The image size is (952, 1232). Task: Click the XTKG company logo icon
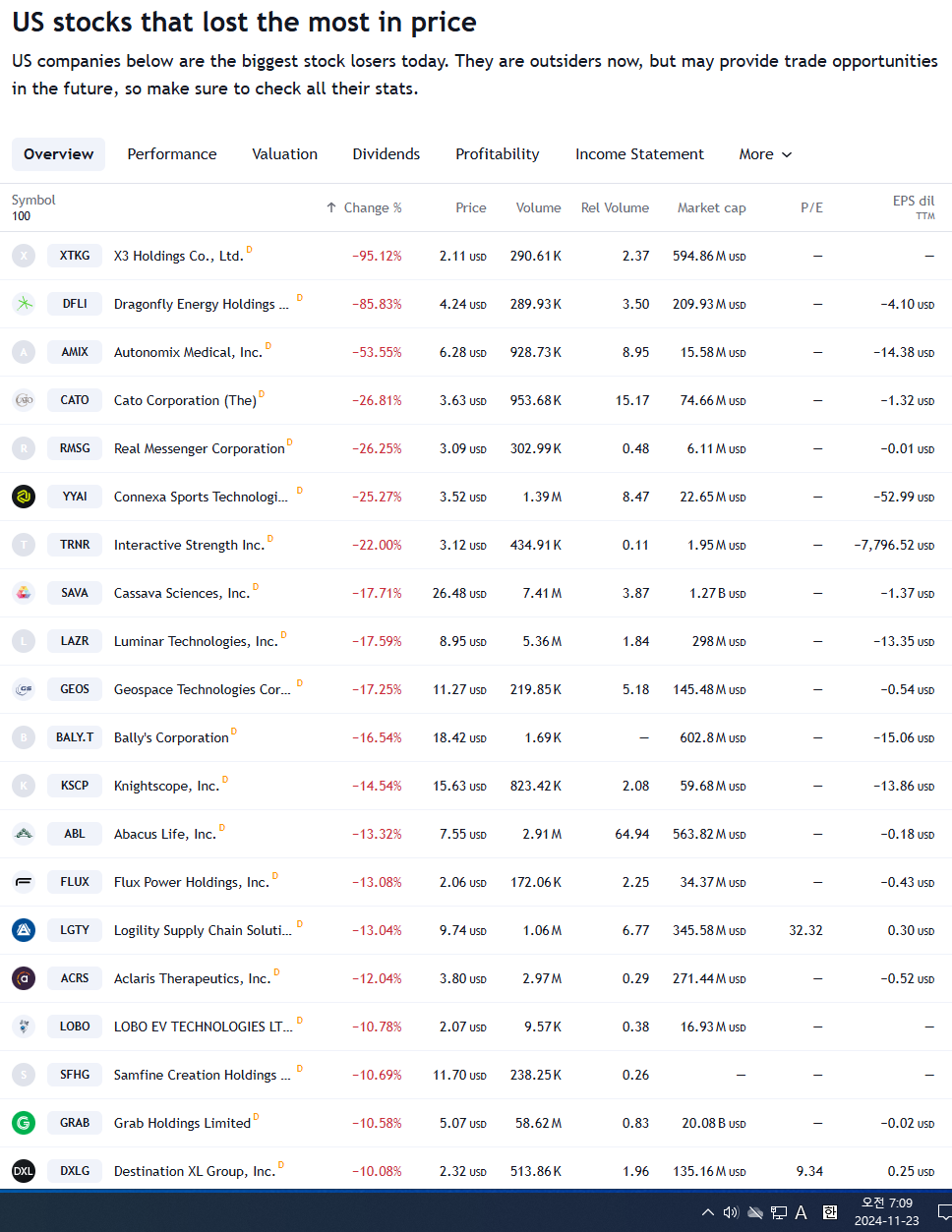pos(24,256)
